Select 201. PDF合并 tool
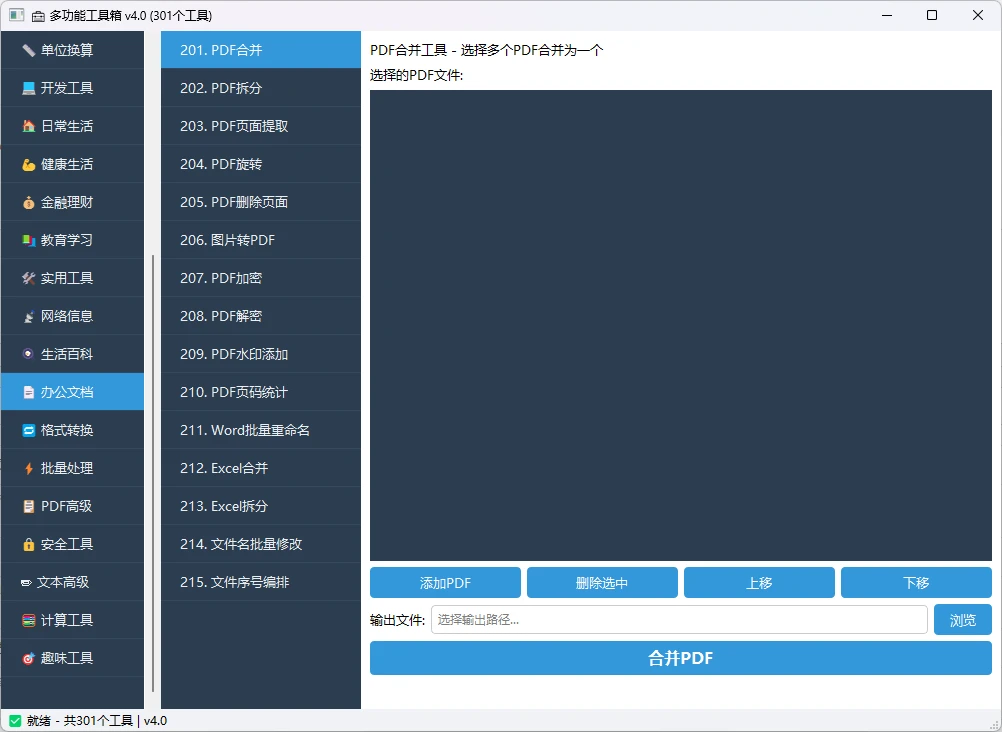The width and height of the screenshot is (1002, 732). click(261, 50)
